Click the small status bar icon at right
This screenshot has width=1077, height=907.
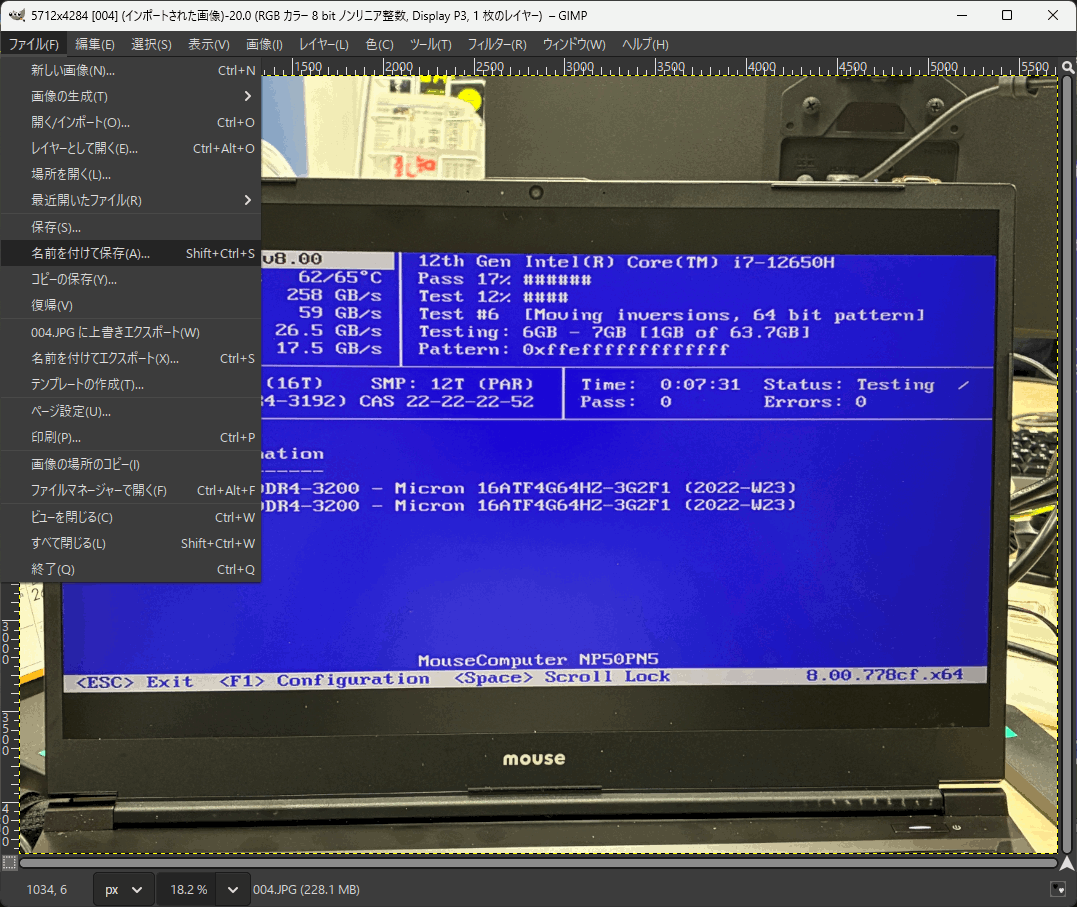point(1057,889)
